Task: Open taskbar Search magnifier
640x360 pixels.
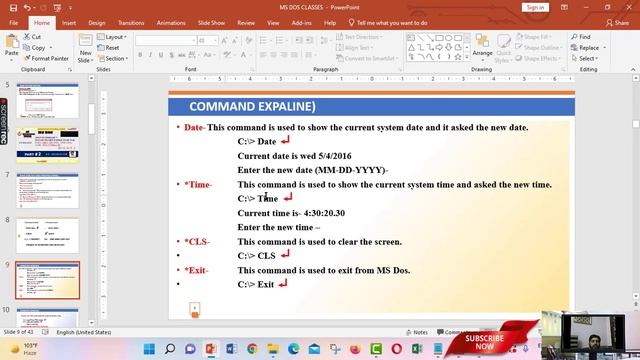Action: coord(170,349)
